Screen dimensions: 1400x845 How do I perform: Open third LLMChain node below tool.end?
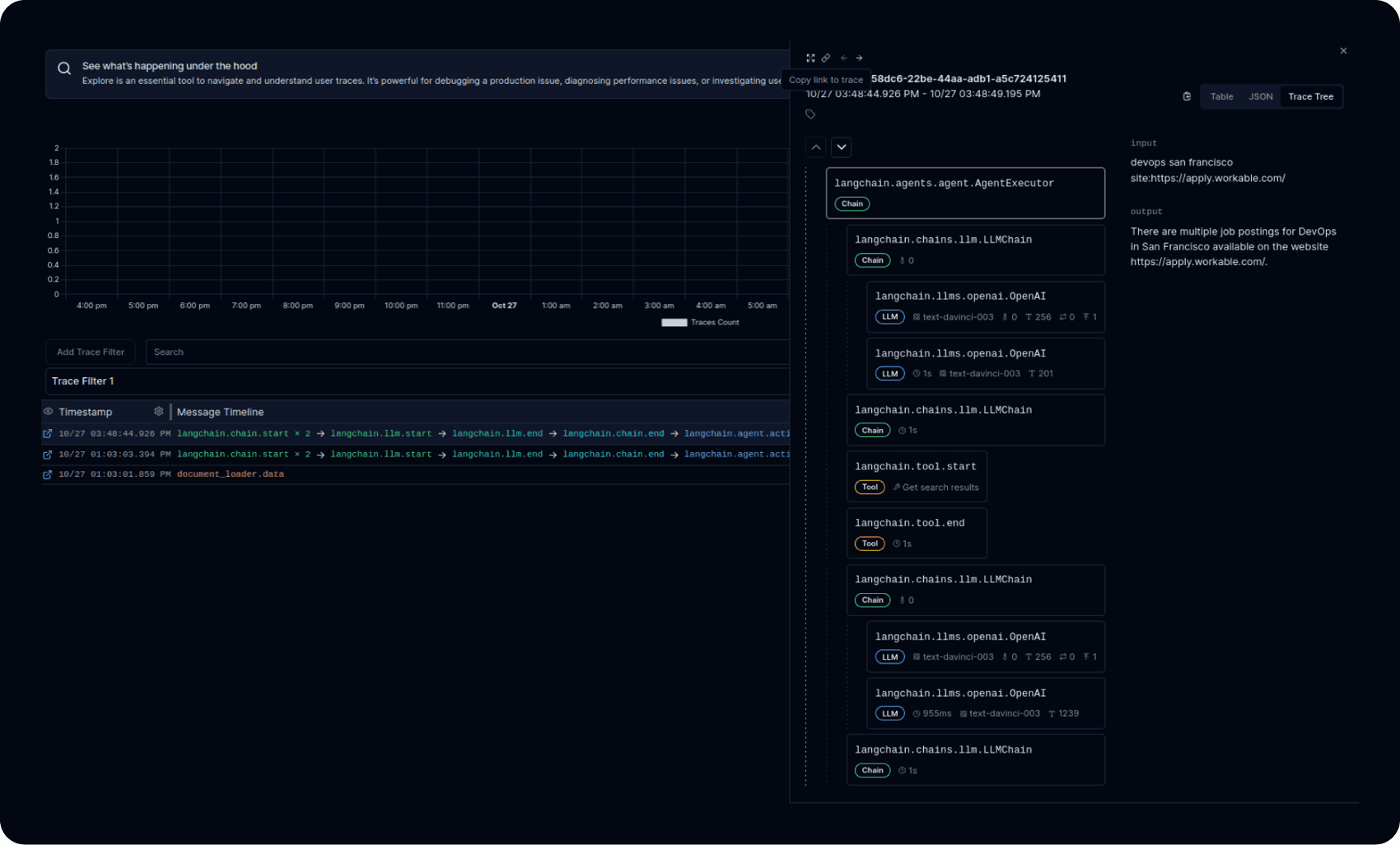976,590
